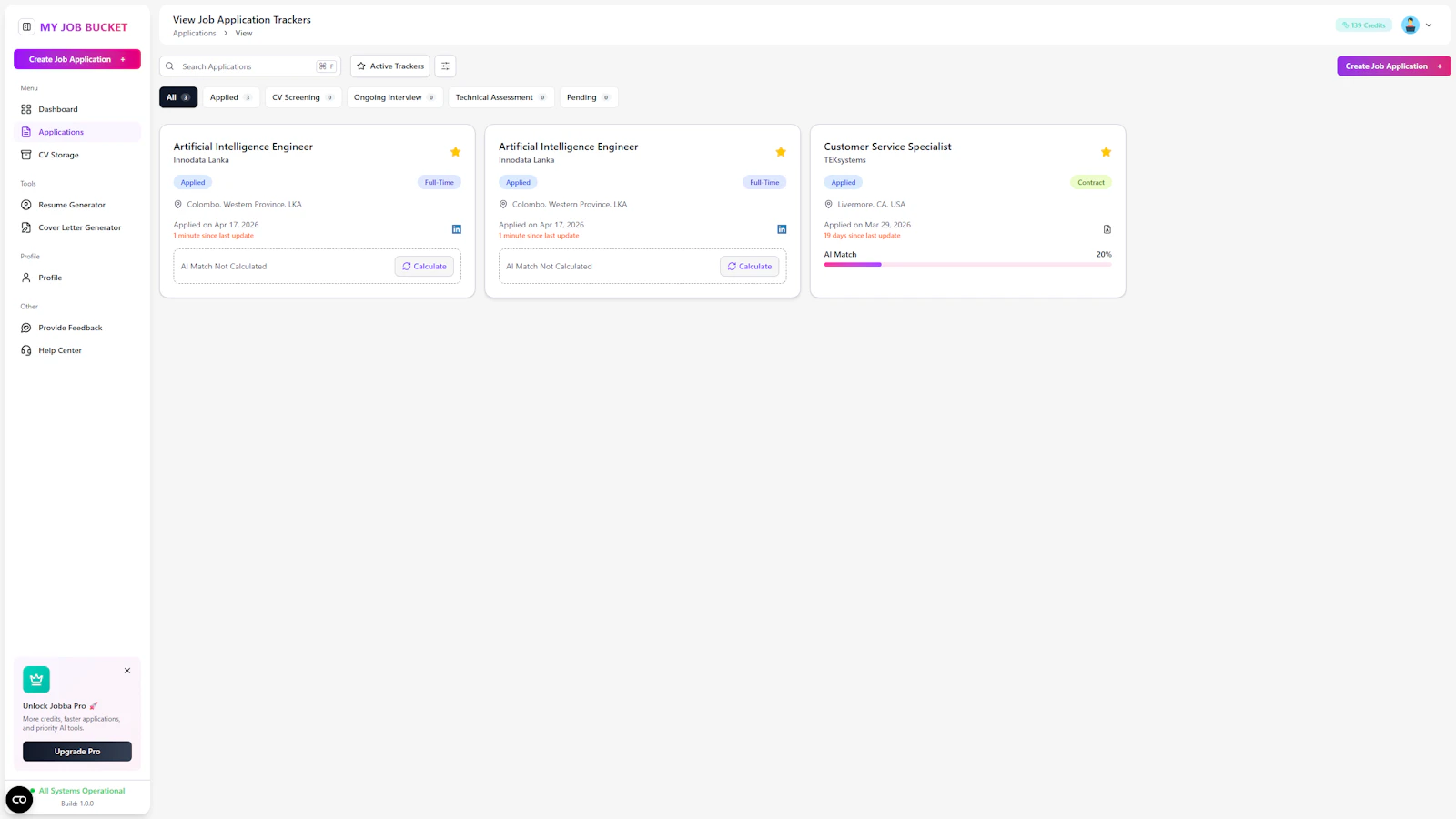Click Applied on Mar 29, 2026 text
This screenshot has width=1456, height=819.
coord(867,225)
